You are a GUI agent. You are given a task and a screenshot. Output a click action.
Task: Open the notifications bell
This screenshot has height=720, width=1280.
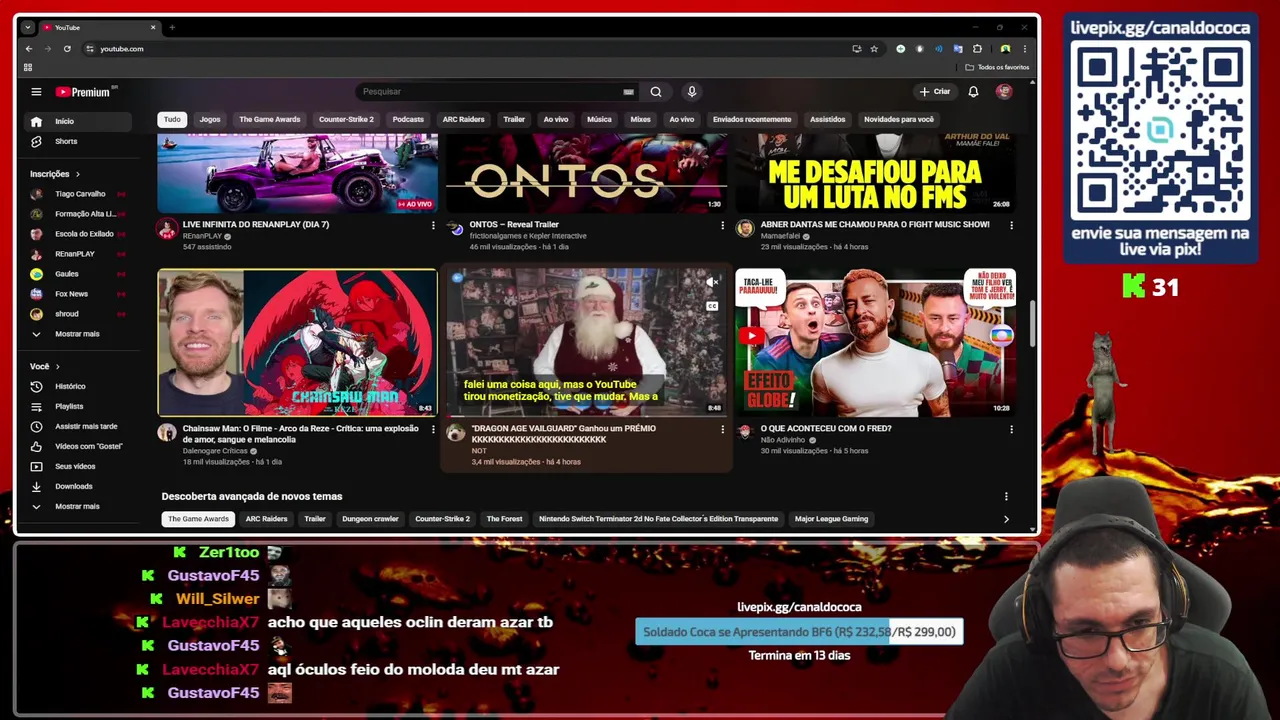(x=973, y=92)
